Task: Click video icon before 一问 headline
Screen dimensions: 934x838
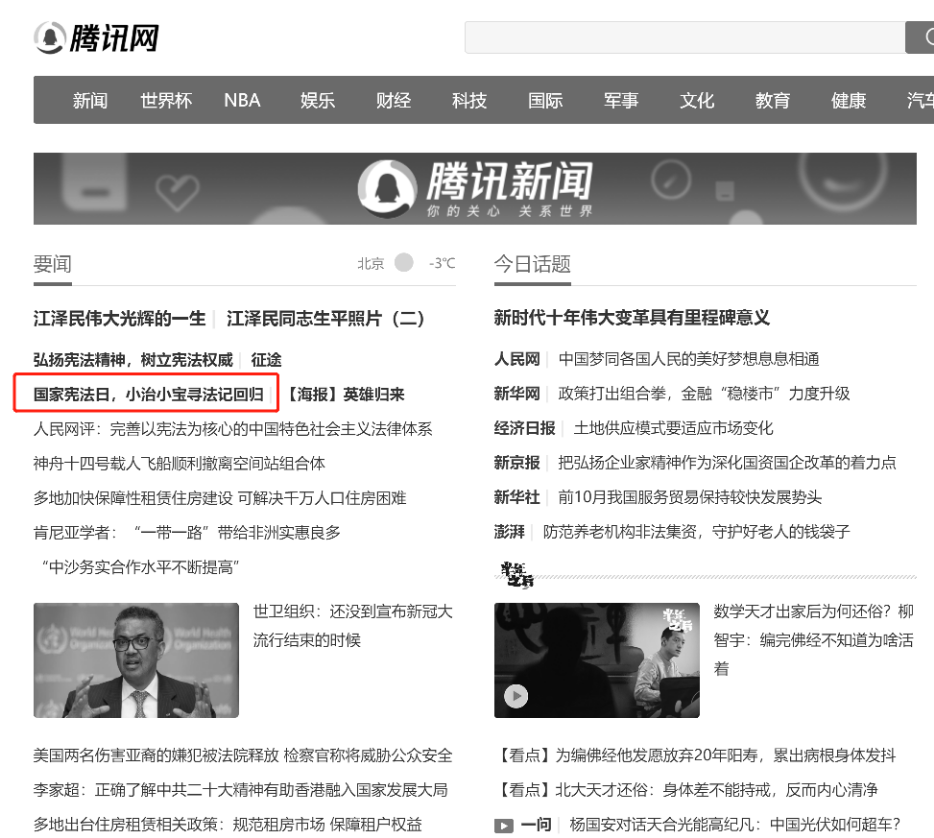Action: (x=505, y=825)
